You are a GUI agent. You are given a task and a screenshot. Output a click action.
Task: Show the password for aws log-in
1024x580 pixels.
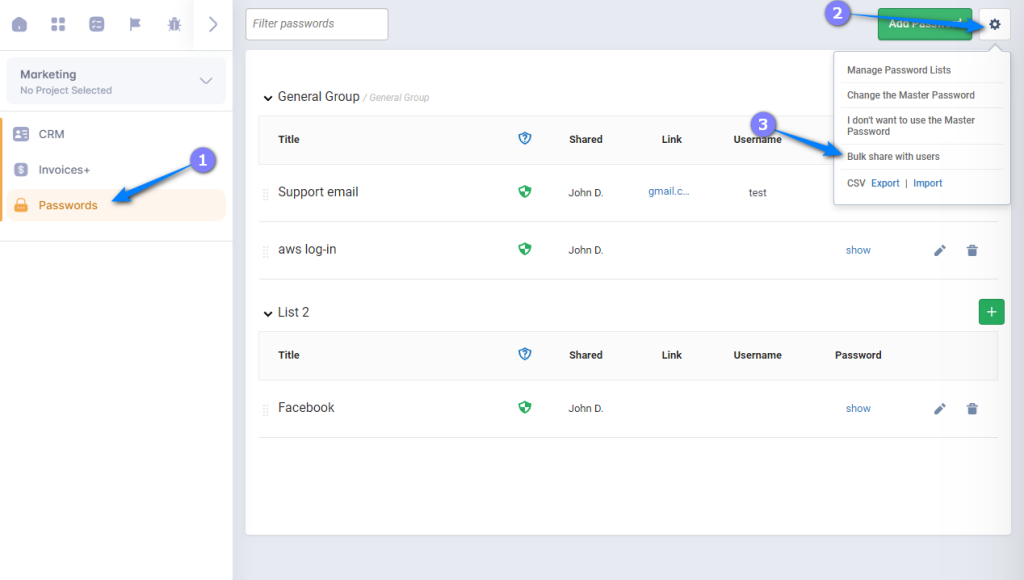[858, 250]
